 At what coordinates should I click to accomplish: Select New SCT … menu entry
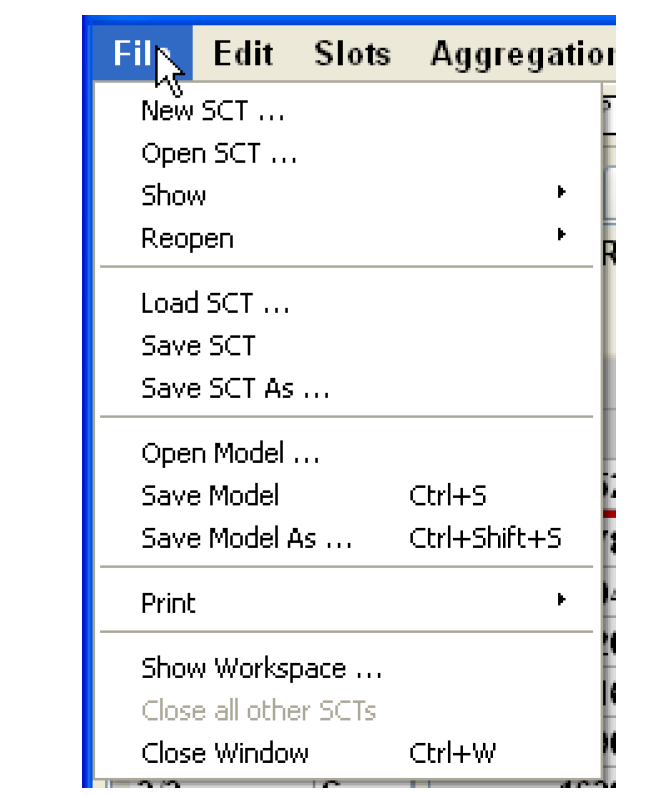(212, 111)
